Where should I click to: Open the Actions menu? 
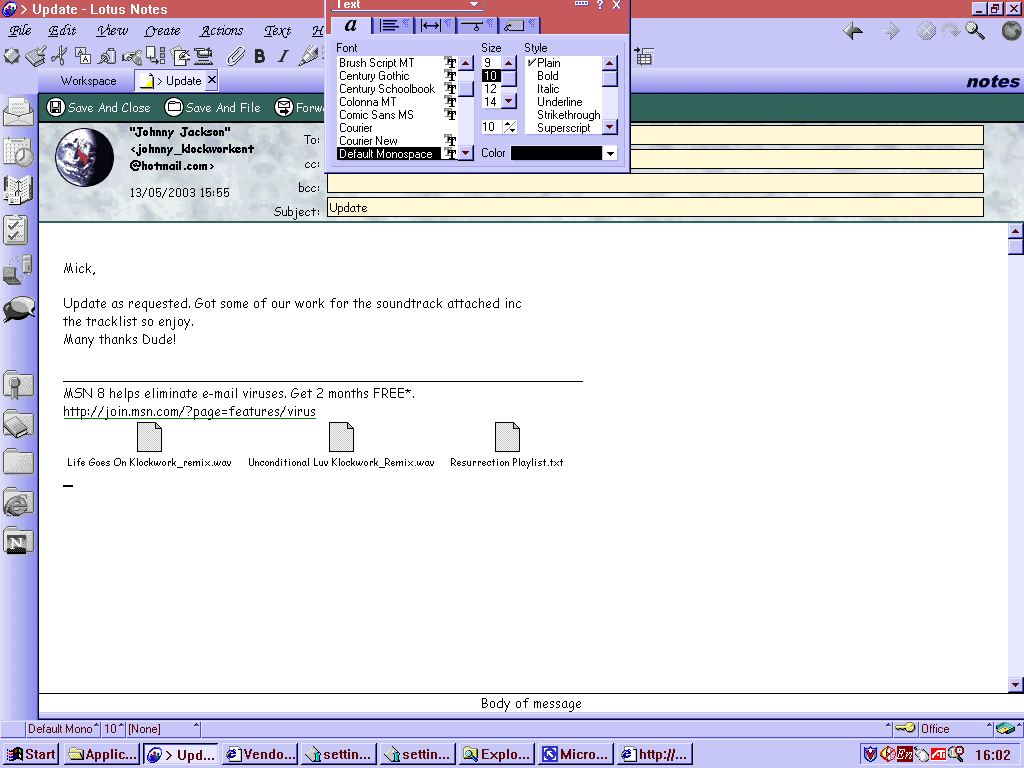pyautogui.click(x=221, y=31)
